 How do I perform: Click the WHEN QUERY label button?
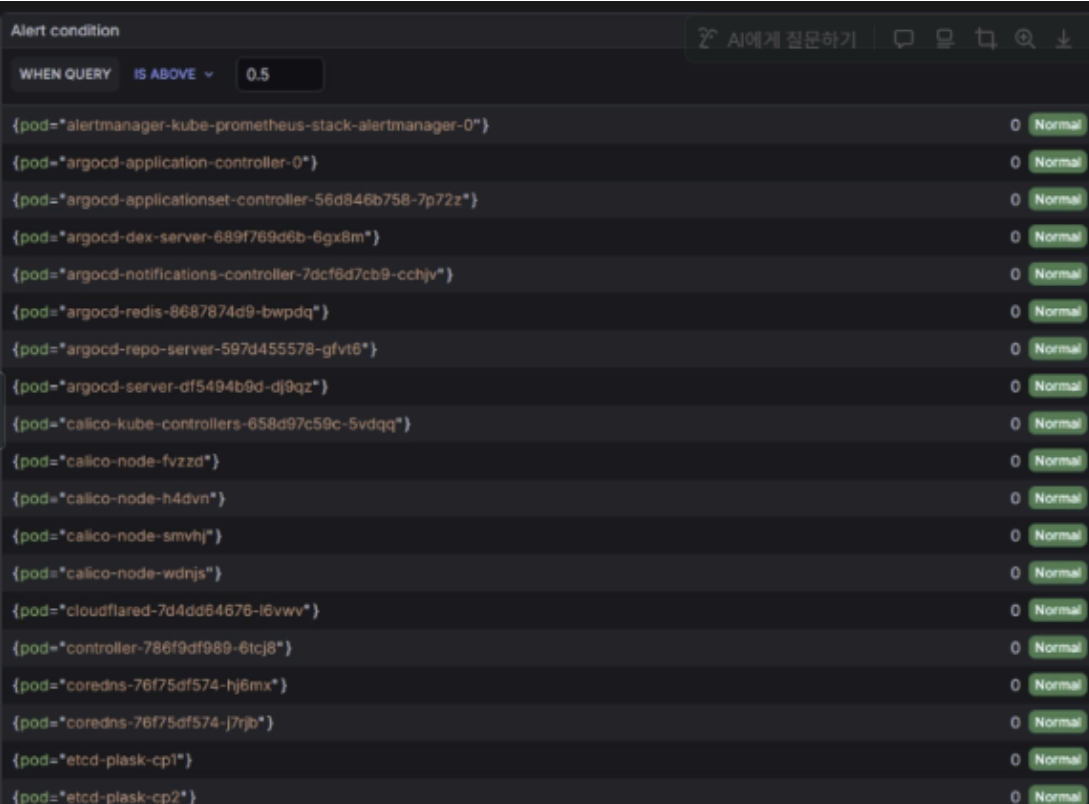click(x=66, y=74)
